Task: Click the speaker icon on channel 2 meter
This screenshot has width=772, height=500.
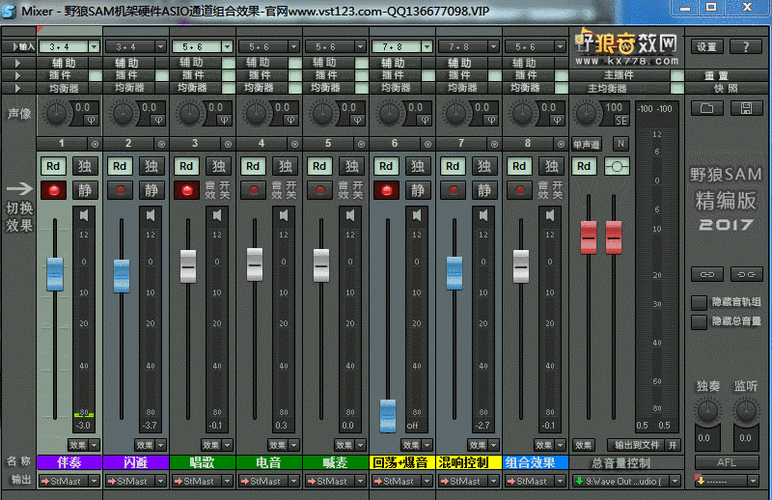Action: point(151,215)
